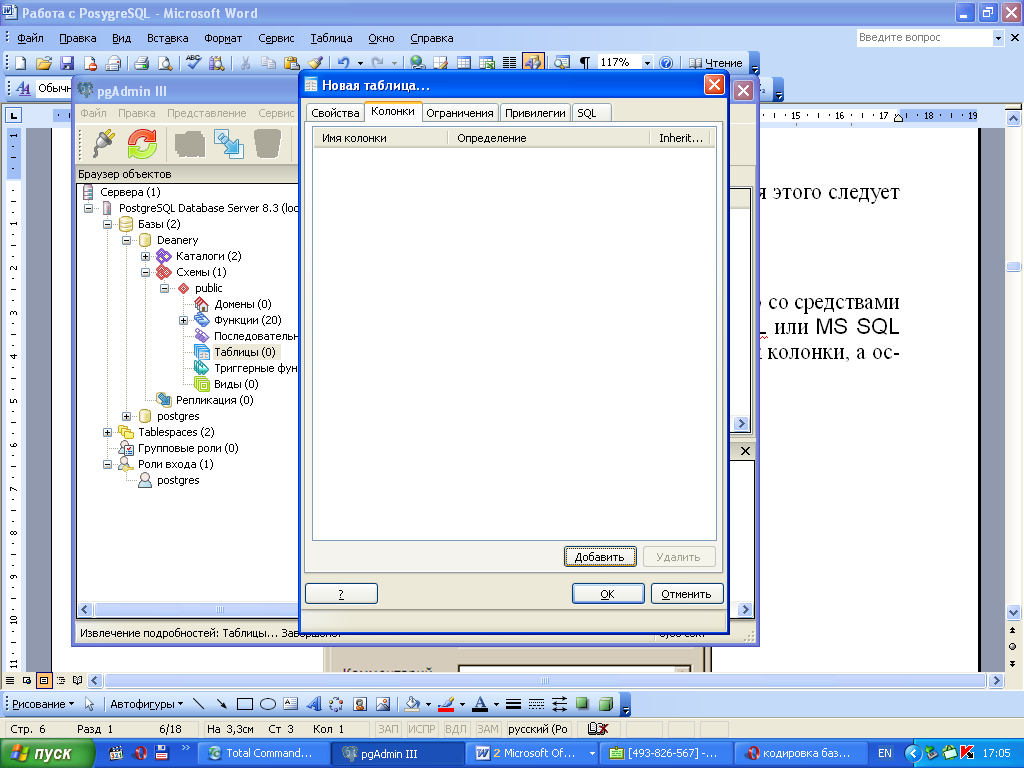Select the Rectangle drawing tool
Viewport: 1024px width, 768px height.
(245, 704)
